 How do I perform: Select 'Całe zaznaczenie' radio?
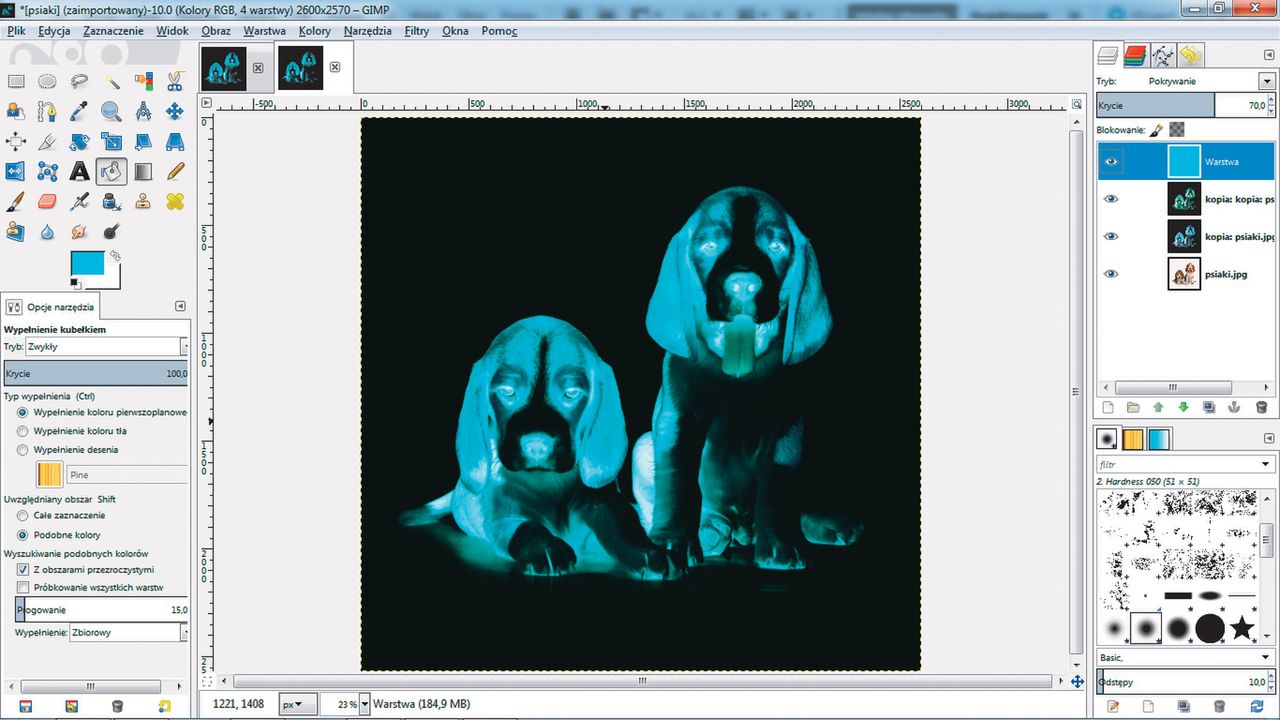[x=22, y=515]
